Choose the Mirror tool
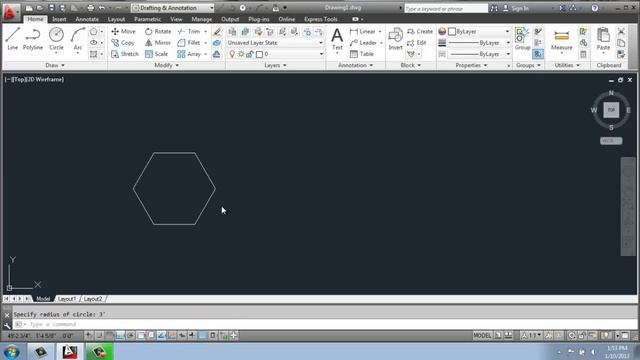640x360 pixels. tap(158, 42)
